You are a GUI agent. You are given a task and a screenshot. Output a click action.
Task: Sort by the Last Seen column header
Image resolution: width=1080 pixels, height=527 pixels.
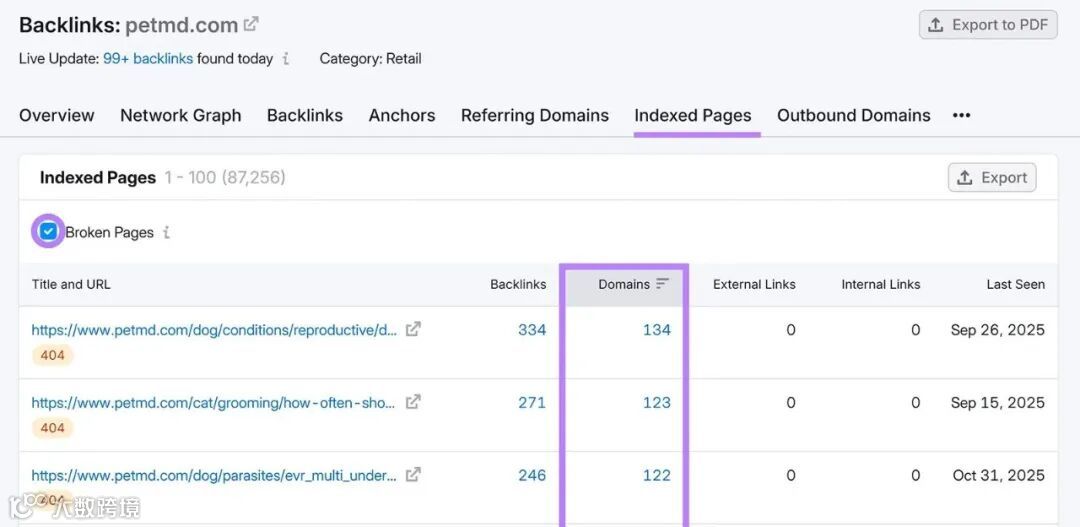(1015, 285)
